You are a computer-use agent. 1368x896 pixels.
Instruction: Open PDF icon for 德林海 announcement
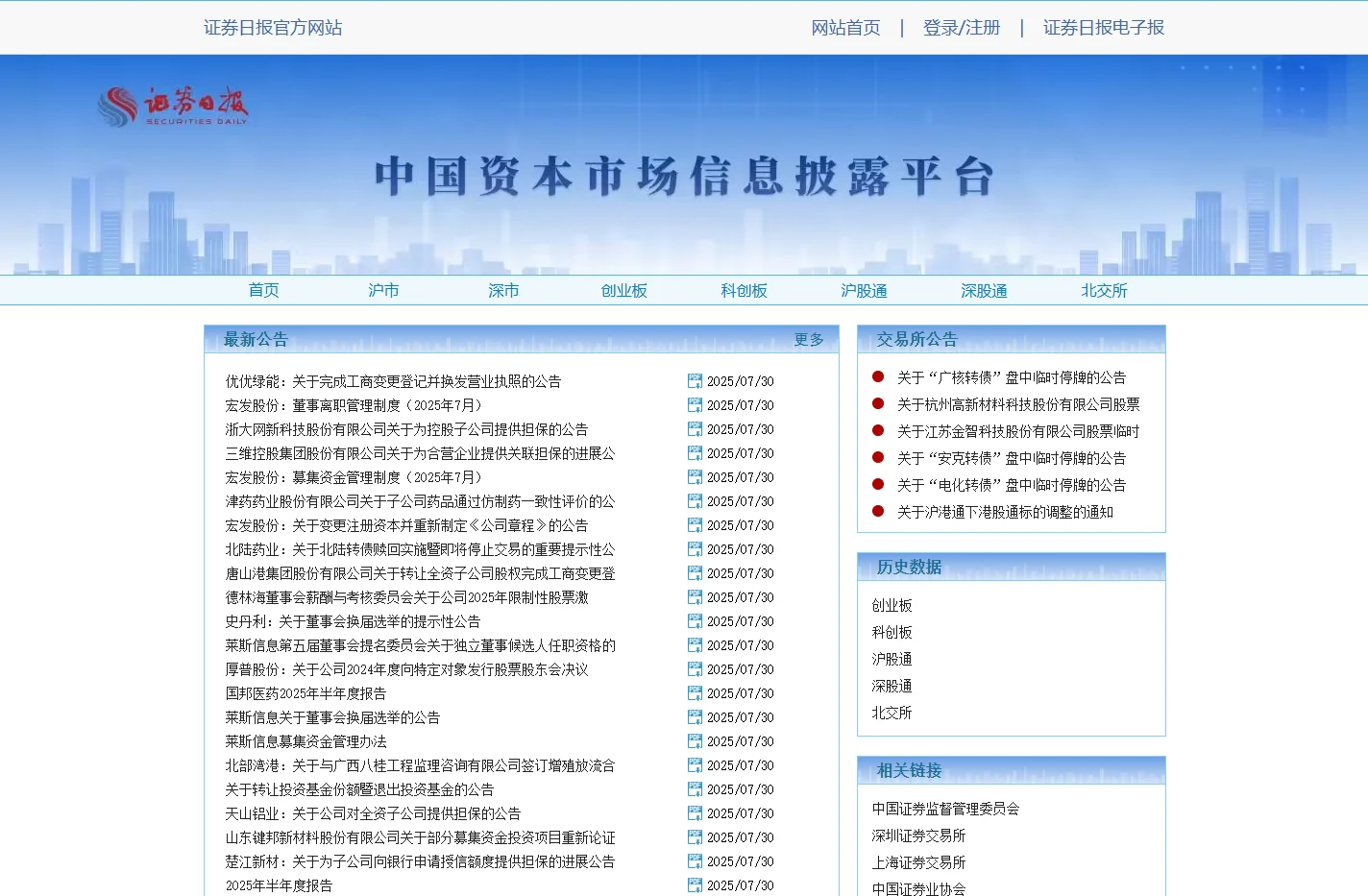[x=695, y=597]
